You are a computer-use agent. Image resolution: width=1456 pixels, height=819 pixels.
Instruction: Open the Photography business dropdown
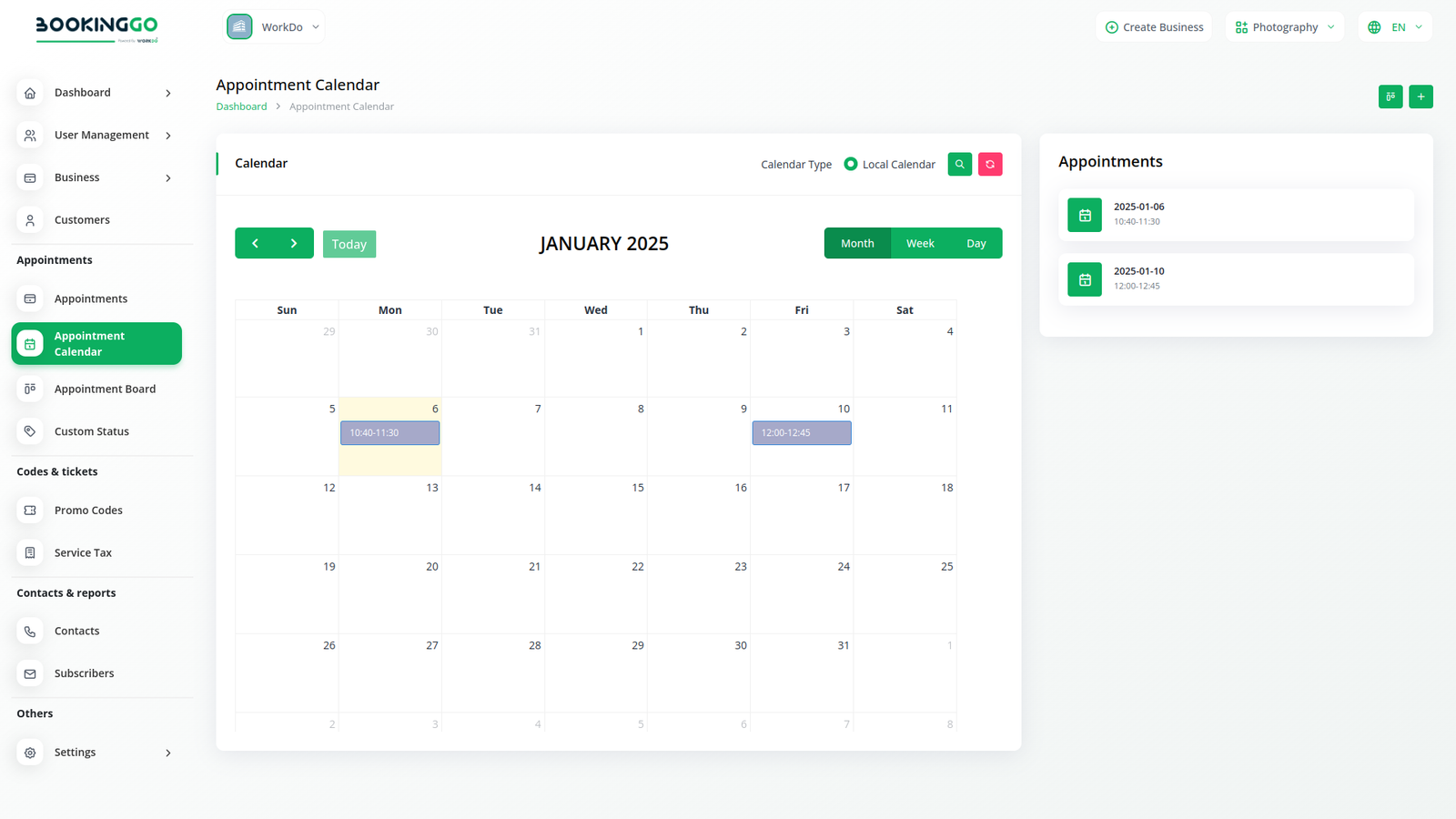(1284, 27)
